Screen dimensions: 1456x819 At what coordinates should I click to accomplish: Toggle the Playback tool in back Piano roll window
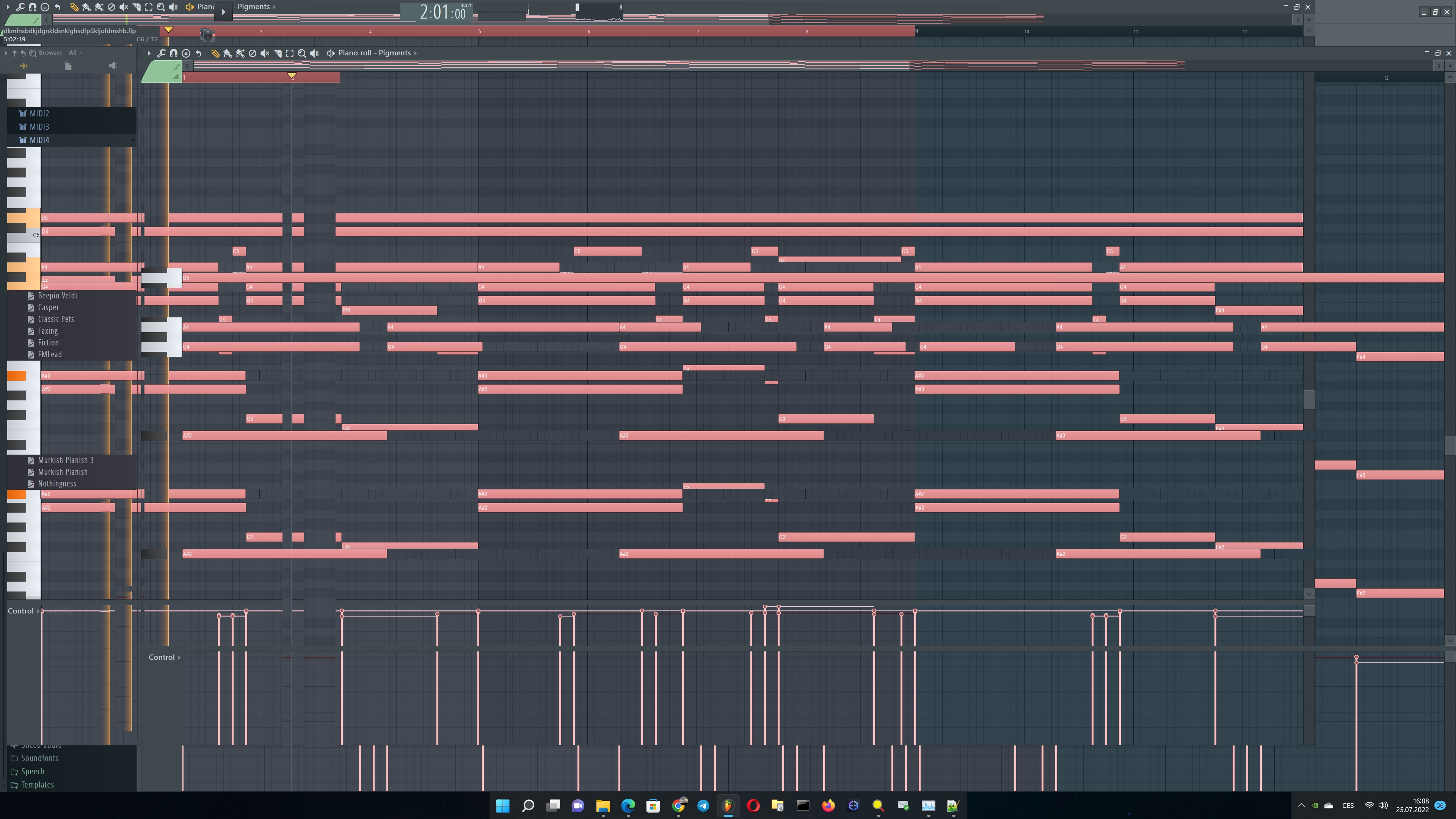(174, 7)
